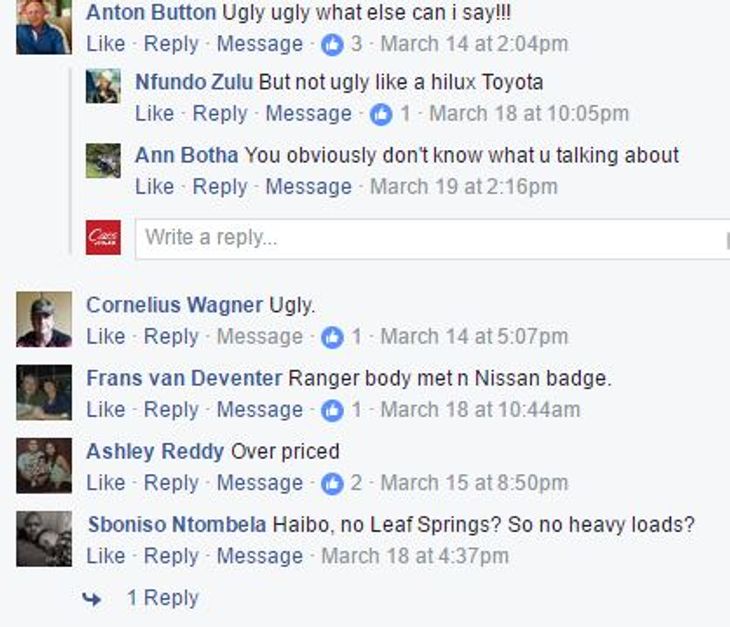Image resolution: width=730 pixels, height=627 pixels.
Task: Click thumbs-up icon on Ashley Reddy's comment
Action: 332,484
